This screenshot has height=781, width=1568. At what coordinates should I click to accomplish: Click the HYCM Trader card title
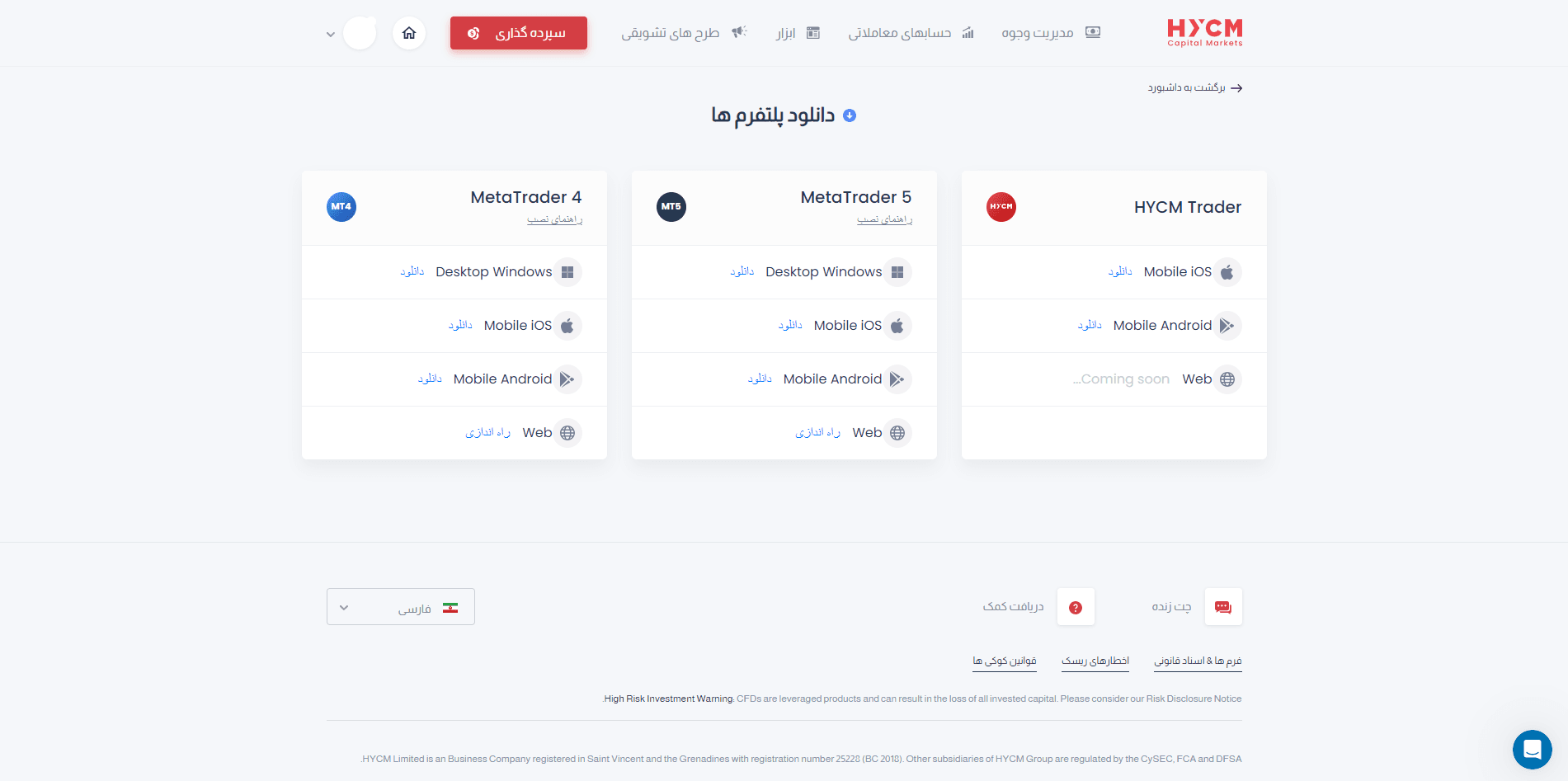click(x=1188, y=207)
